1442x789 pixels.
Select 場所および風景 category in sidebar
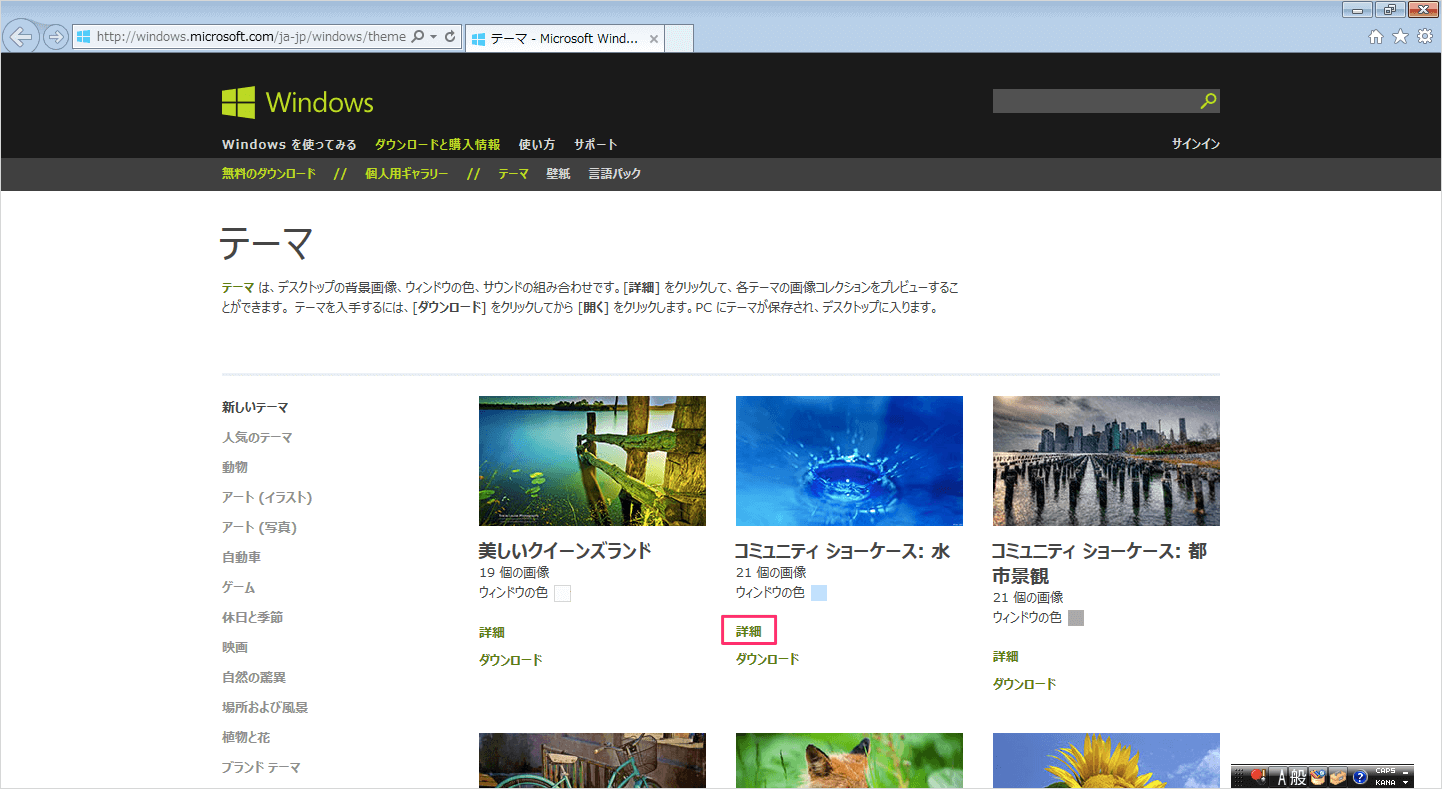coord(265,708)
